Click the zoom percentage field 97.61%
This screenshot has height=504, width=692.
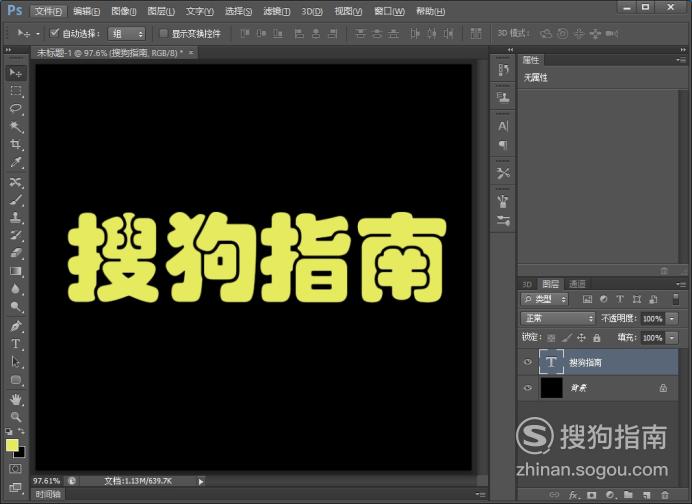point(46,481)
